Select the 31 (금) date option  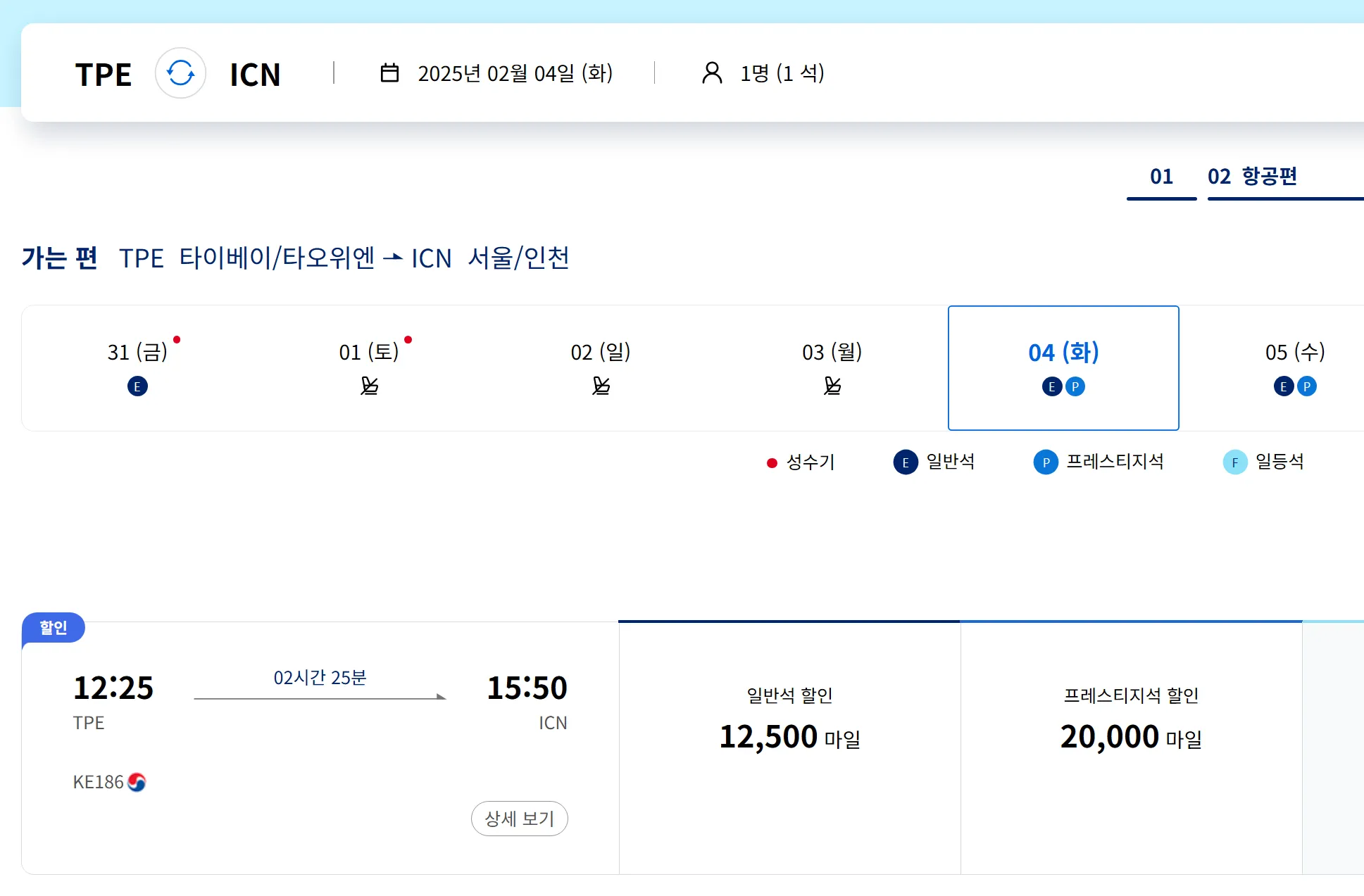click(x=137, y=367)
